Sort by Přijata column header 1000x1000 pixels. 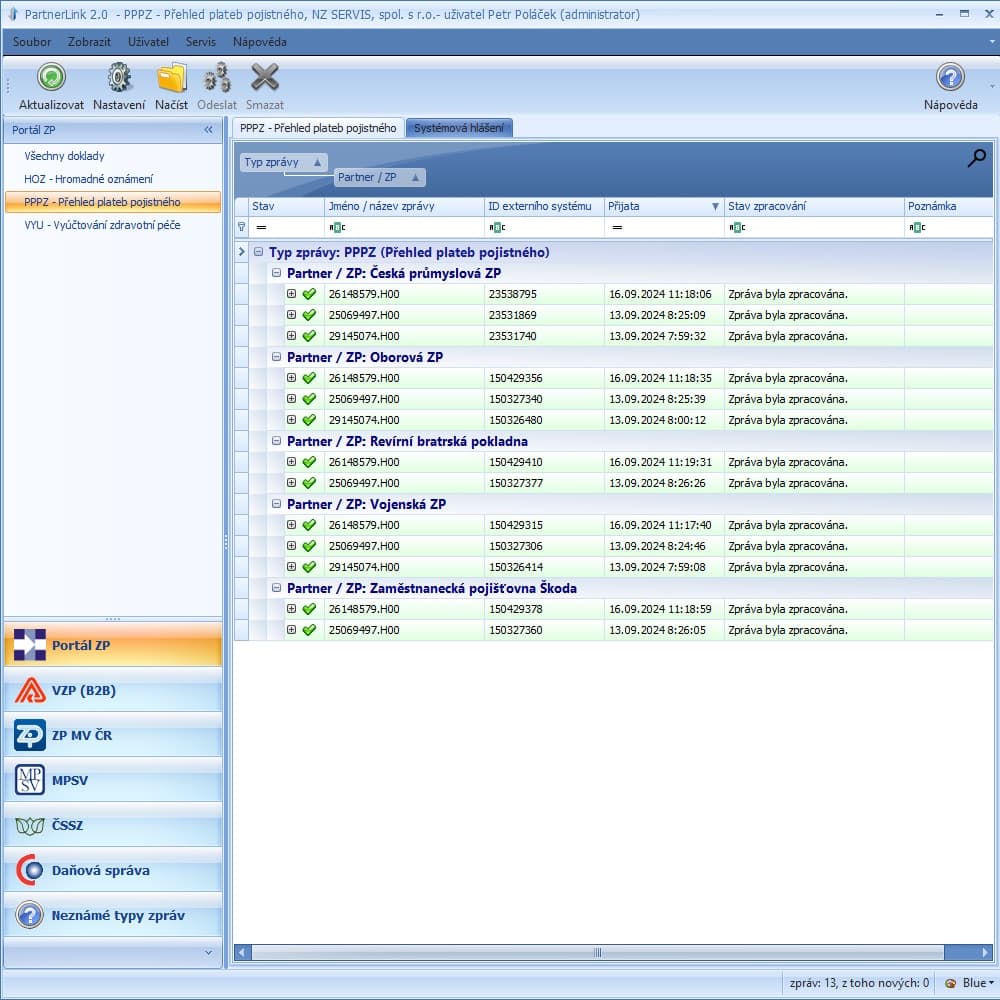(x=663, y=206)
